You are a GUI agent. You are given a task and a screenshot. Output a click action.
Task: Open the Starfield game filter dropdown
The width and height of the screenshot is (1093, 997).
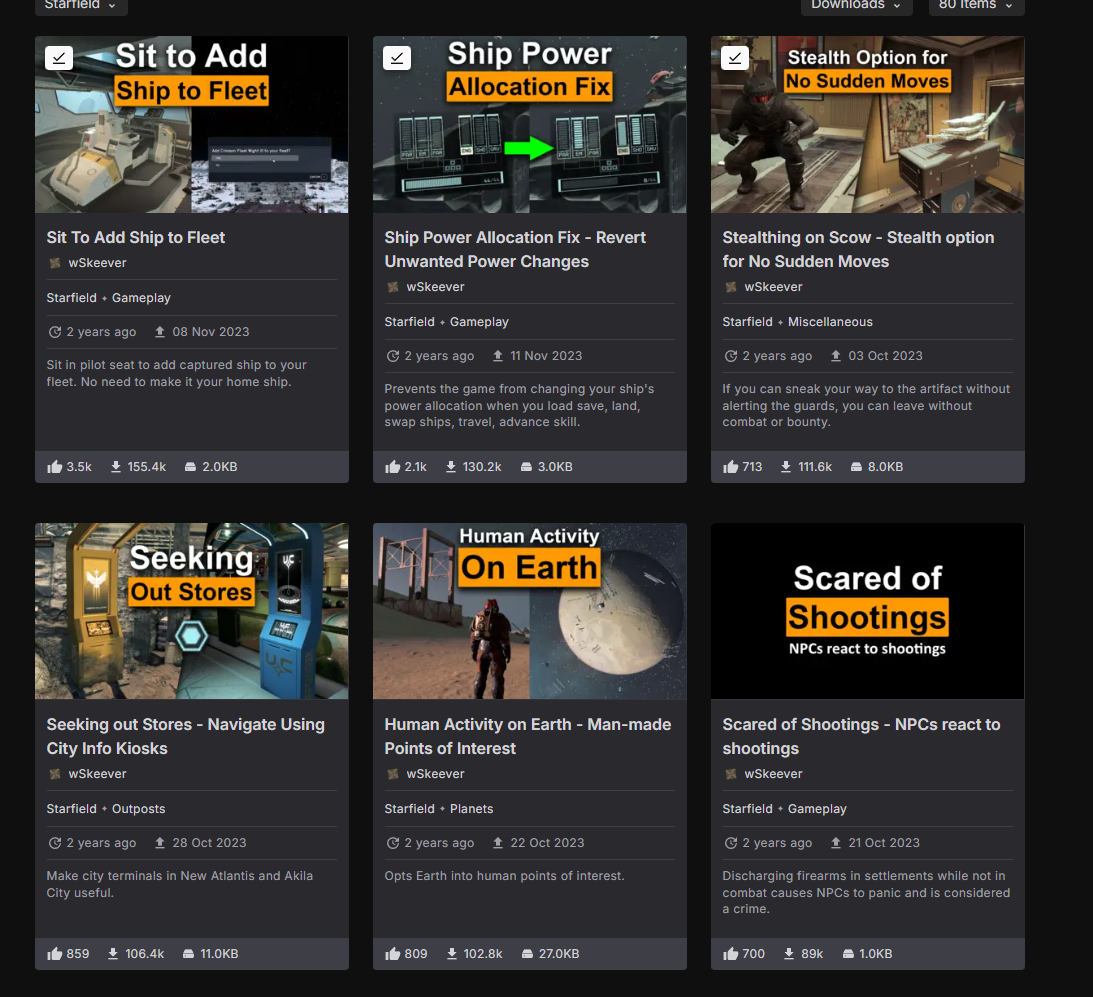pos(81,5)
